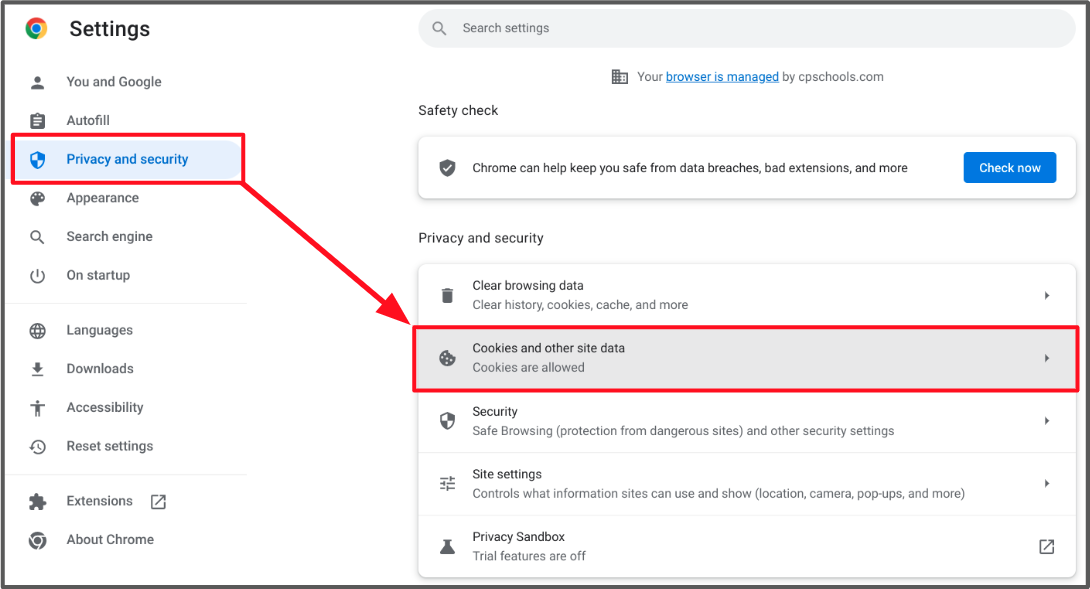Expand the Site settings row chevron

(x=1047, y=483)
